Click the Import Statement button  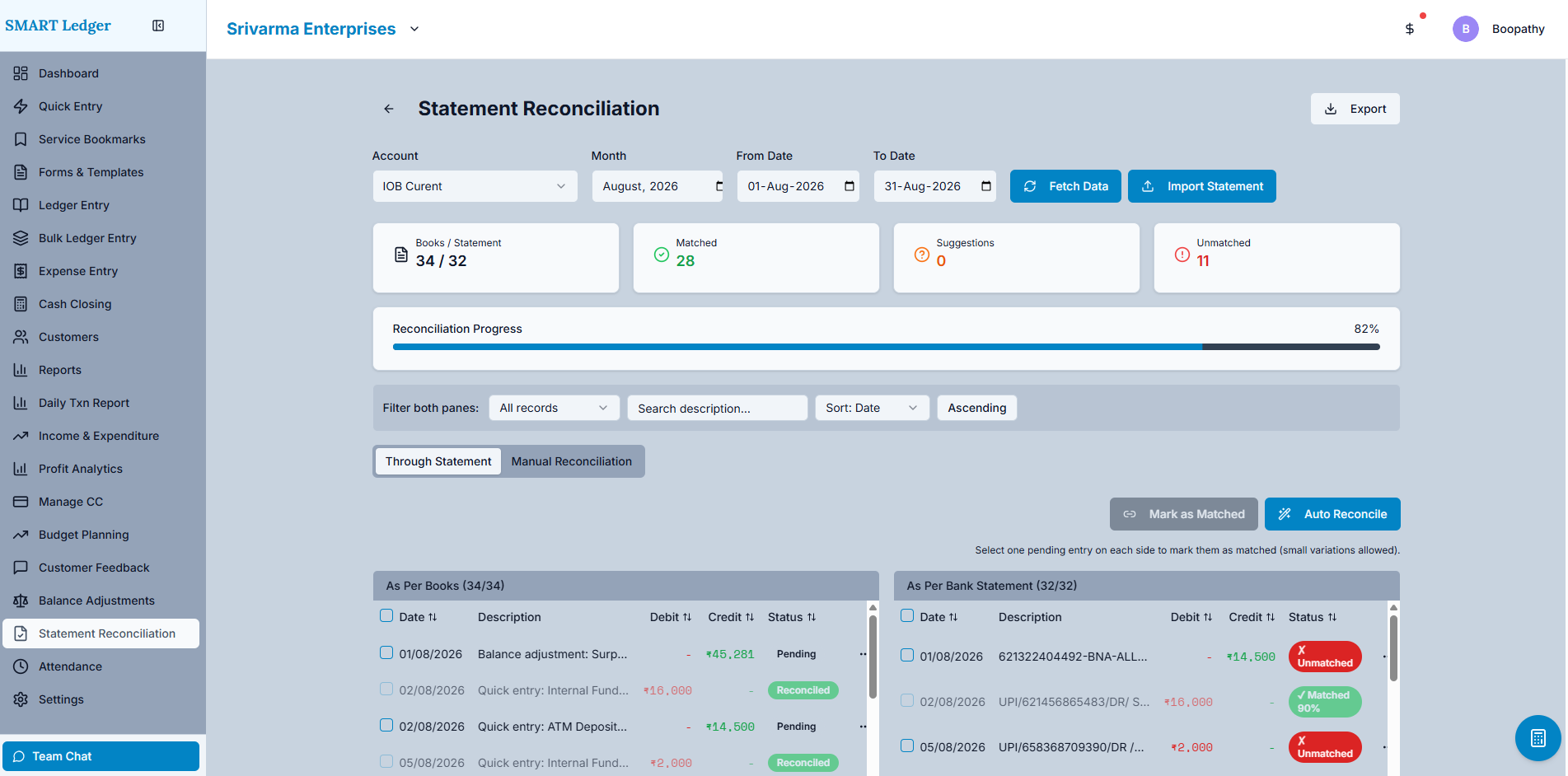coord(1202,186)
